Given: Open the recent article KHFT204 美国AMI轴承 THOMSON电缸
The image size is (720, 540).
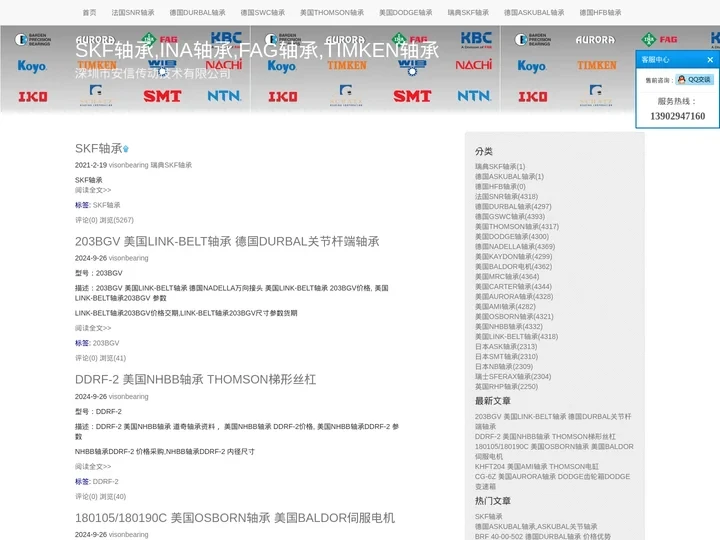Looking at the screenshot, I should click(x=537, y=467).
